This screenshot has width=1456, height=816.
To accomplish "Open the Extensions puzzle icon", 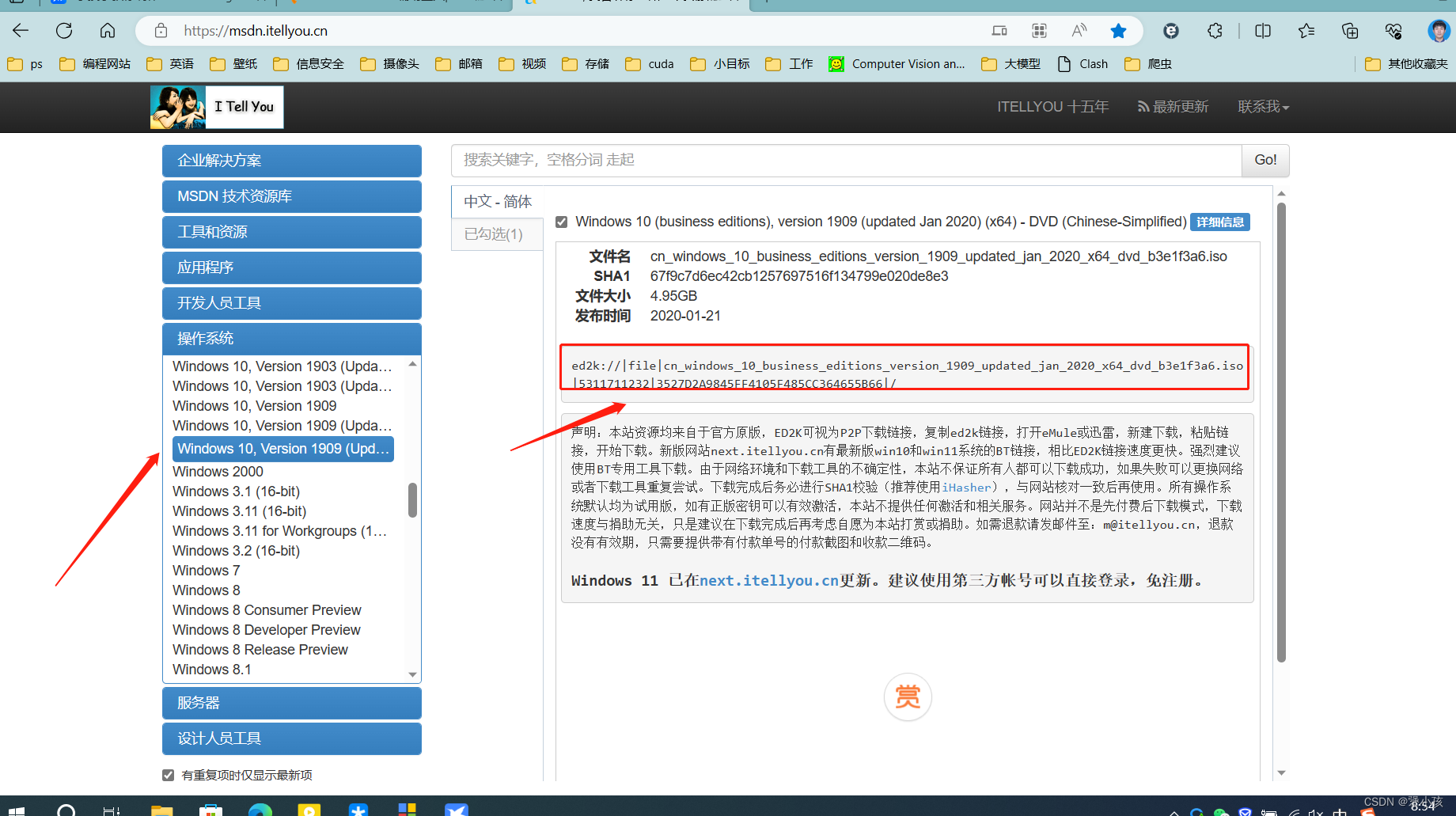I will coord(1215,31).
